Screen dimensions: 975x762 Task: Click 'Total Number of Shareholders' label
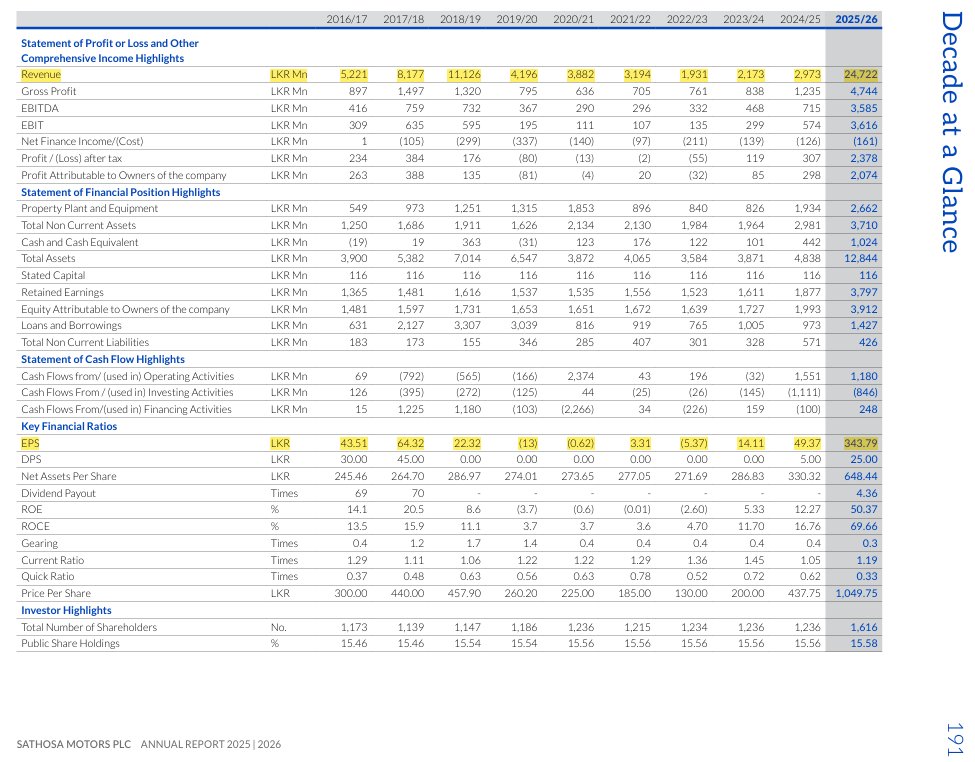pos(89,628)
